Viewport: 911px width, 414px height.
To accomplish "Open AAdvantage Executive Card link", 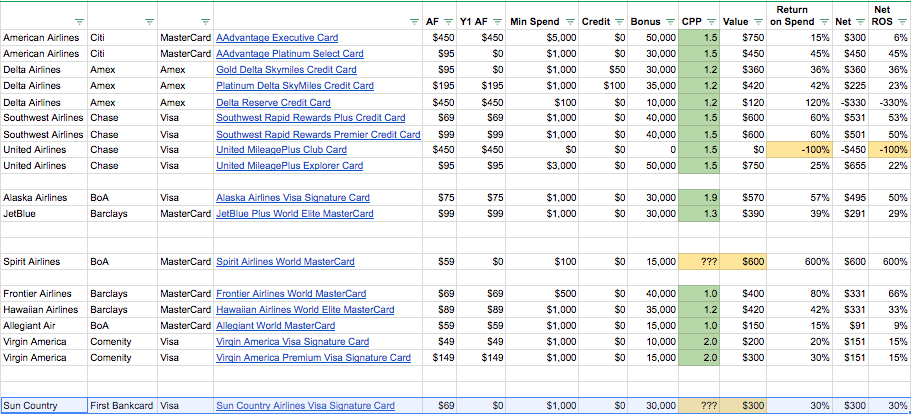I will [x=277, y=38].
